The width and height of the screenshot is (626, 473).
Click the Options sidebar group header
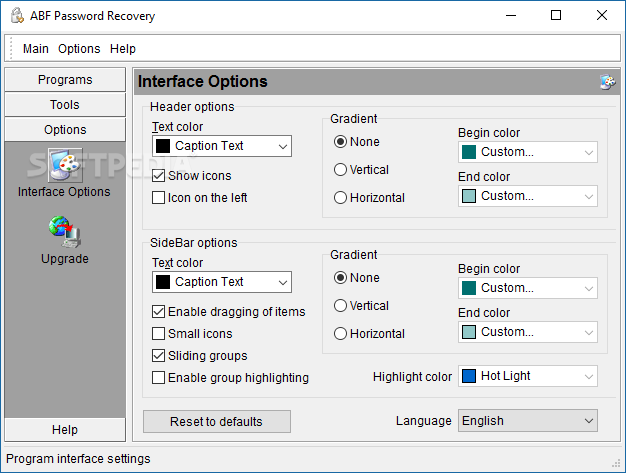pyautogui.click(x=65, y=130)
